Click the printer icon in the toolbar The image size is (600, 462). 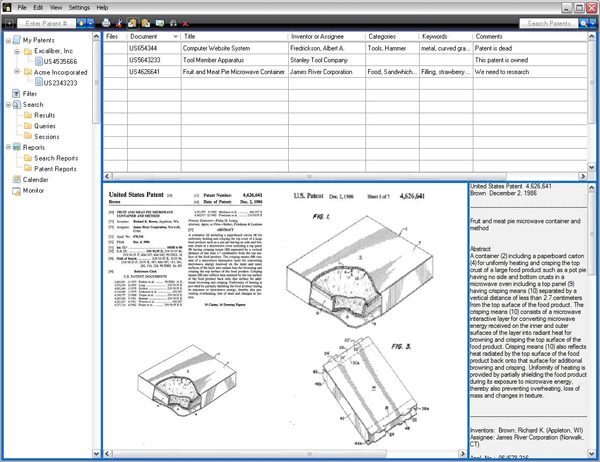[x=106, y=23]
